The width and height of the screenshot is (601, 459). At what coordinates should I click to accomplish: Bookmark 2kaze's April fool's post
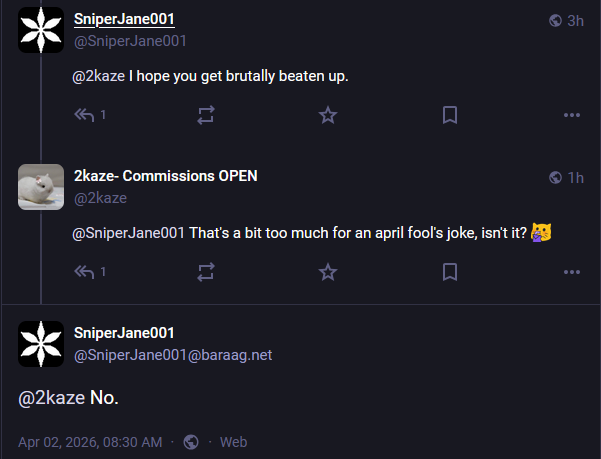tap(450, 271)
